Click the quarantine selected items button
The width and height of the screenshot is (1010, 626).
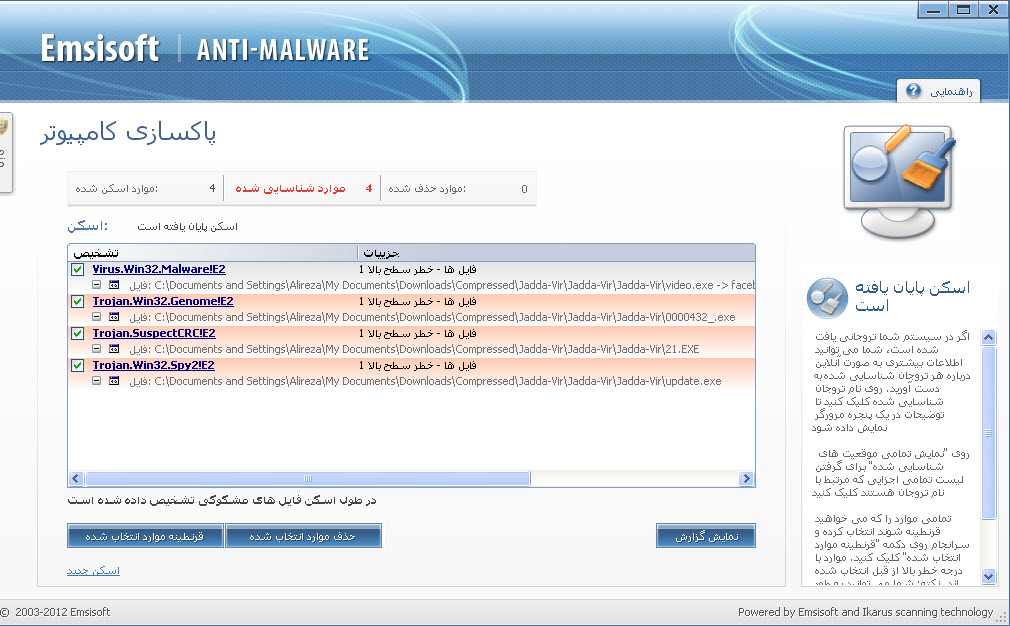[x=145, y=536]
